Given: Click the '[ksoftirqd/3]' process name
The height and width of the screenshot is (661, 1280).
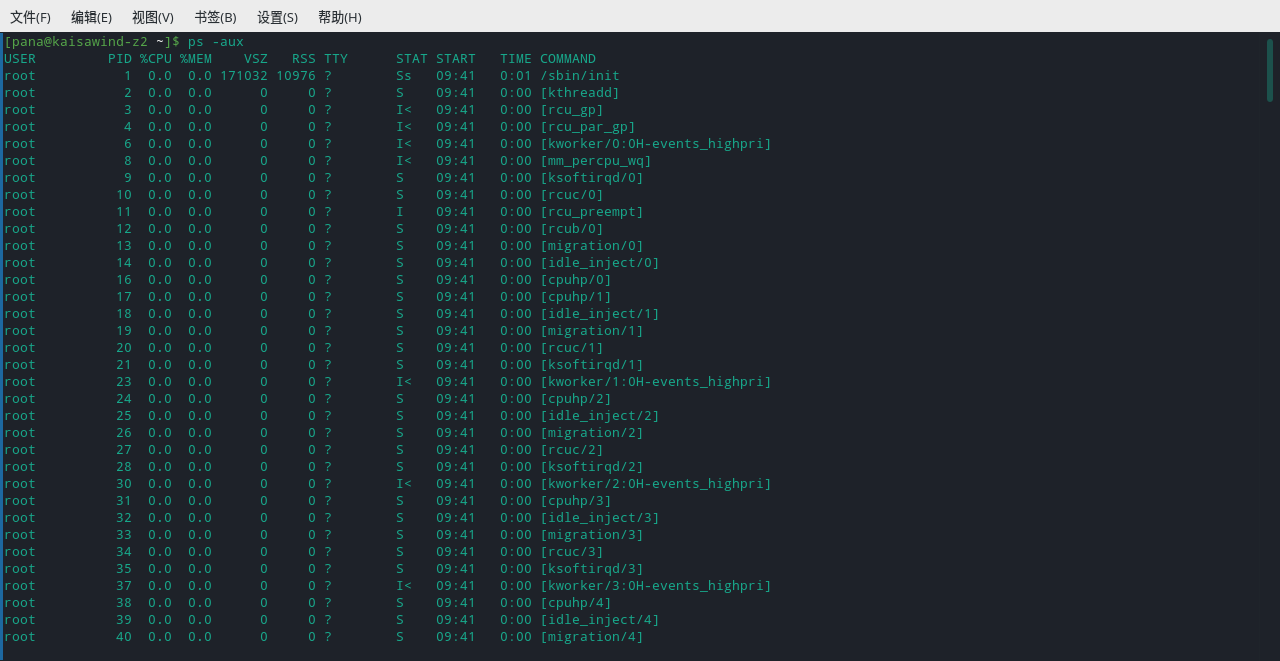Looking at the screenshot, I should point(592,568).
